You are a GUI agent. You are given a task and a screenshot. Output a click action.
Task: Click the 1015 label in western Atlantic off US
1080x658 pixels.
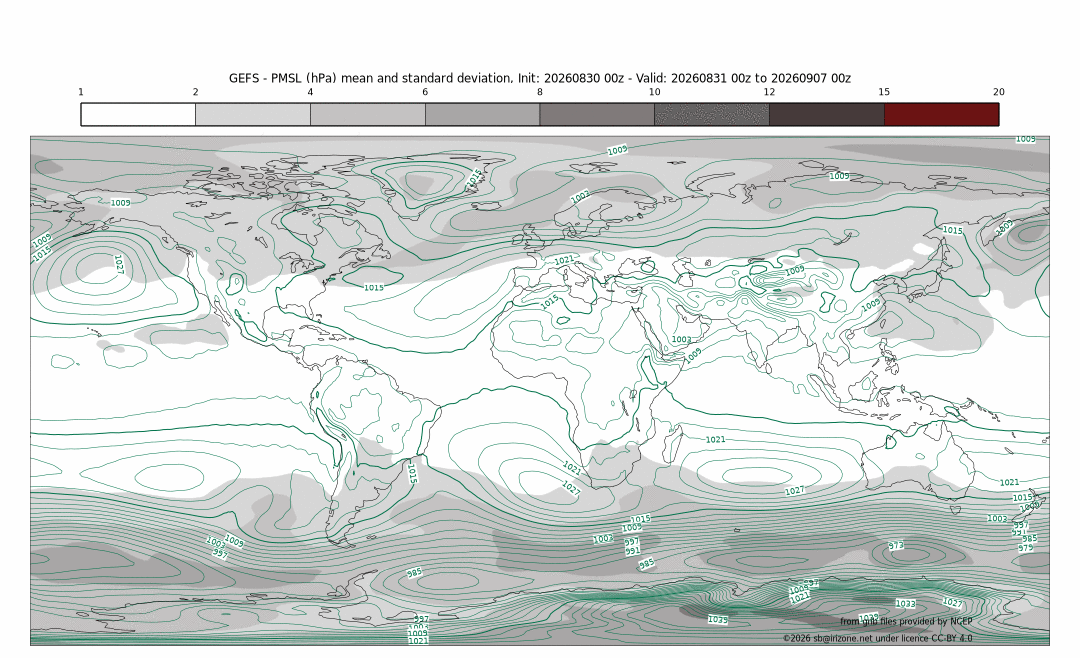[374, 288]
